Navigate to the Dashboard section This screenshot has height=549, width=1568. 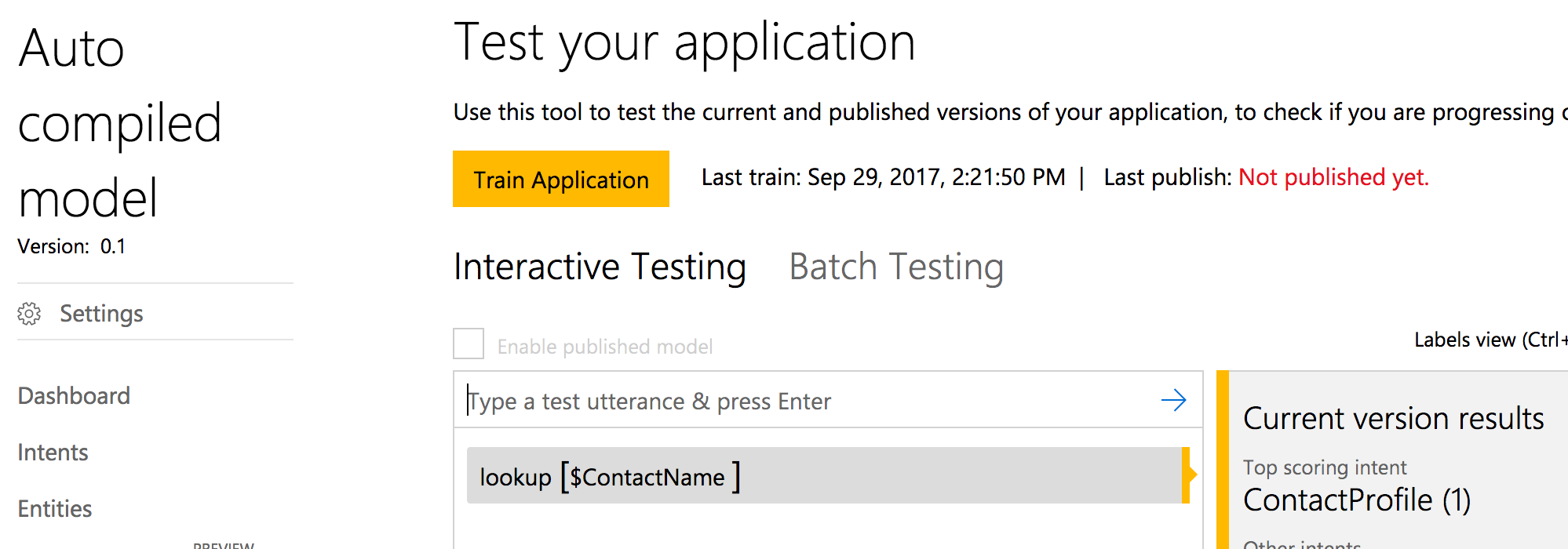pos(73,395)
